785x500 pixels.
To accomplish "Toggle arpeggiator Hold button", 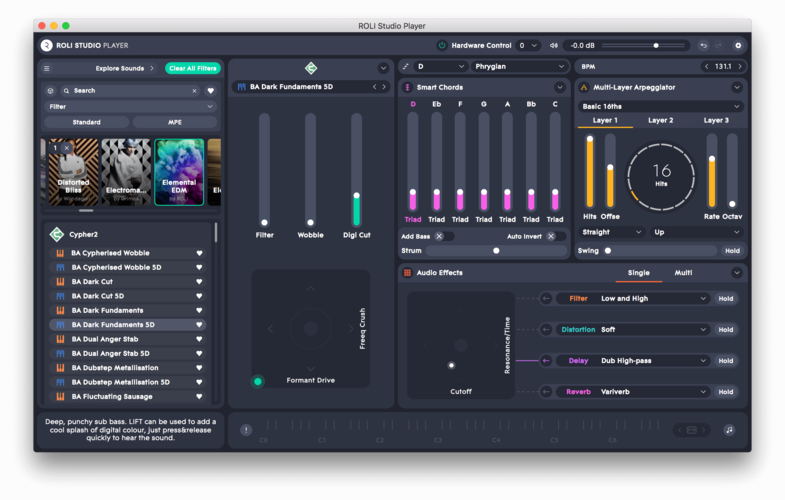I will click(x=732, y=251).
